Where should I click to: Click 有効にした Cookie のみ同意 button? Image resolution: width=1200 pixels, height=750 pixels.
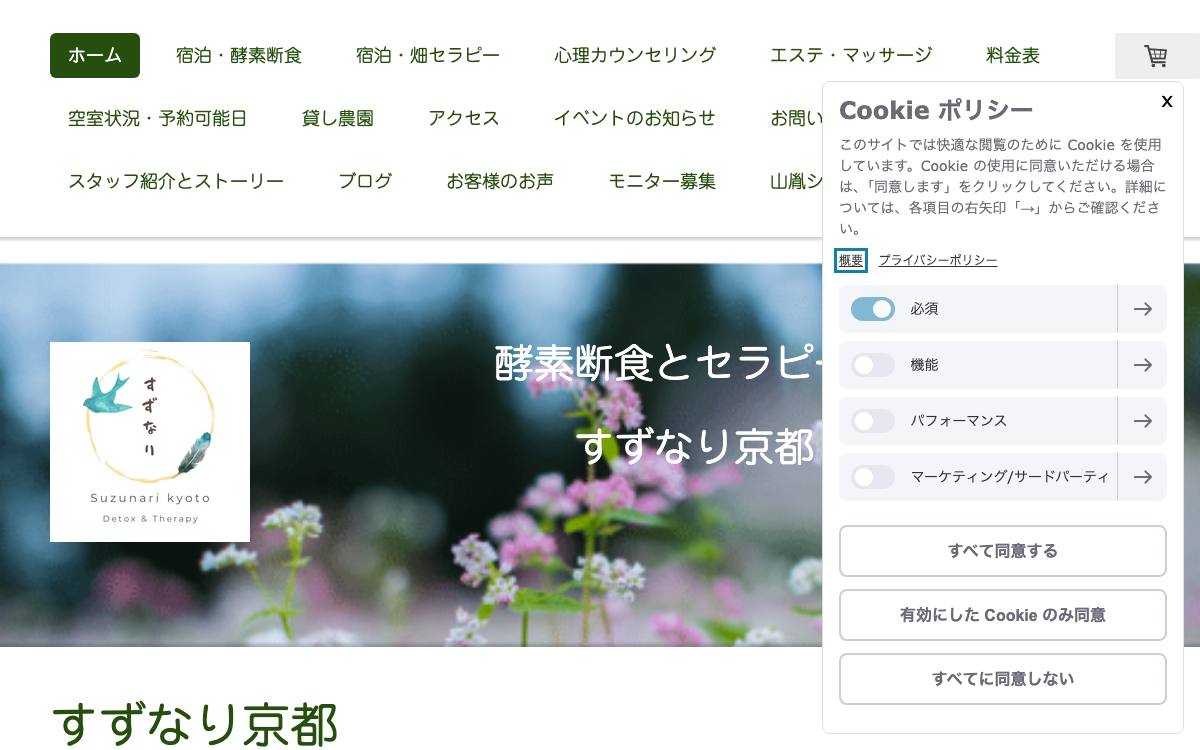tap(1003, 615)
